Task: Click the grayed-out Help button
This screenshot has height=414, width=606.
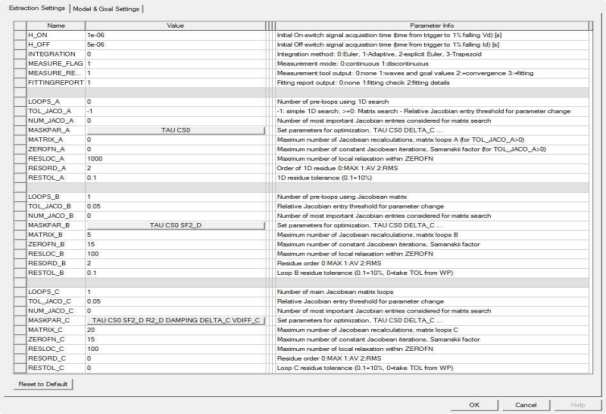Action: [x=578, y=405]
